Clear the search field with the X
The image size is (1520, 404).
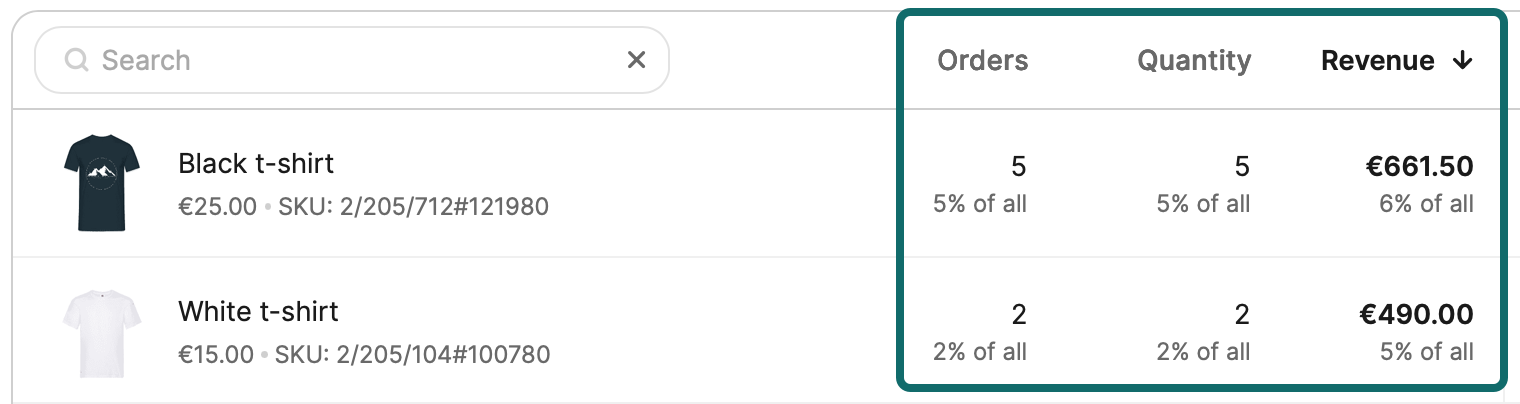click(636, 60)
